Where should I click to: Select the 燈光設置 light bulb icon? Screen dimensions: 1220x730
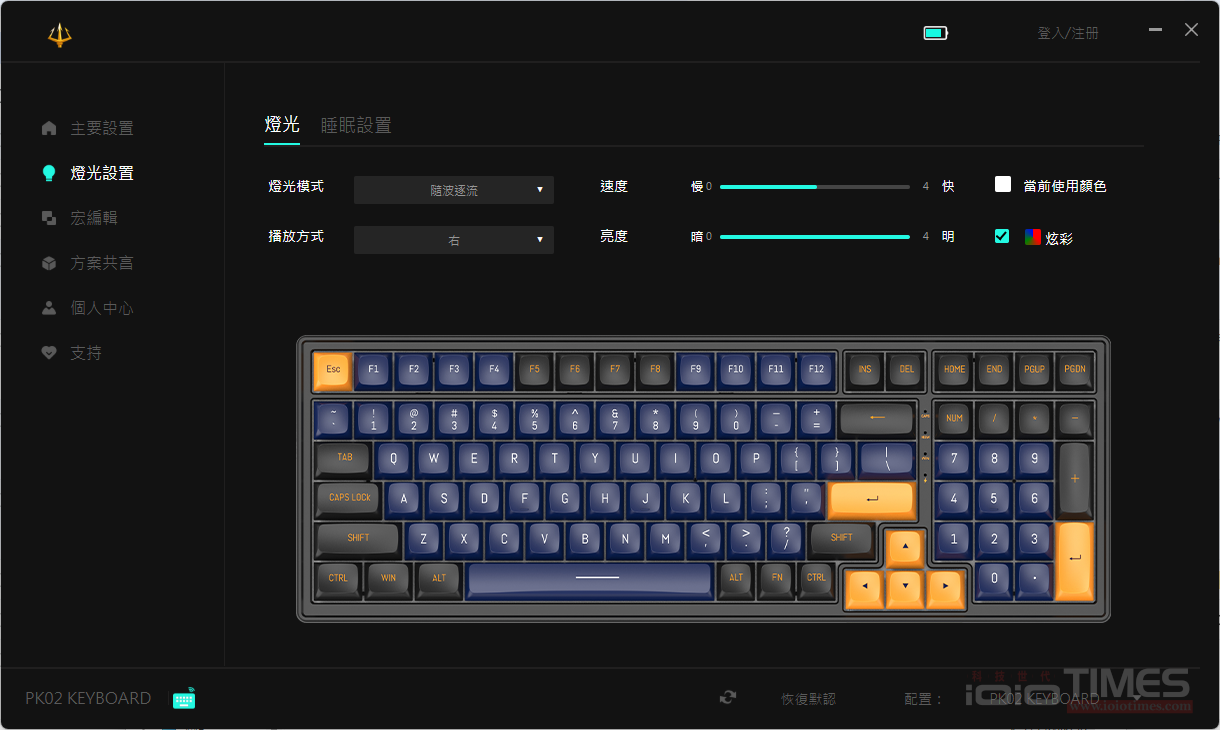[x=49, y=173]
